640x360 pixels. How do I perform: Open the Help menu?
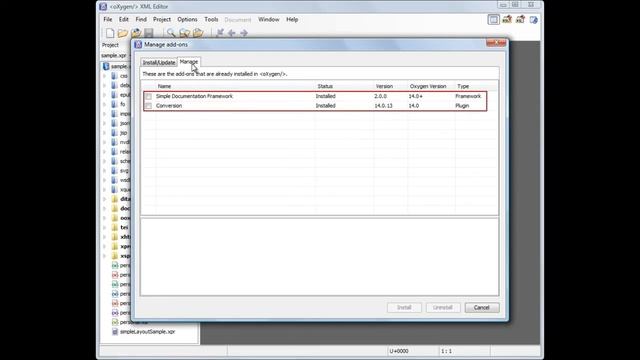pos(292,19)
